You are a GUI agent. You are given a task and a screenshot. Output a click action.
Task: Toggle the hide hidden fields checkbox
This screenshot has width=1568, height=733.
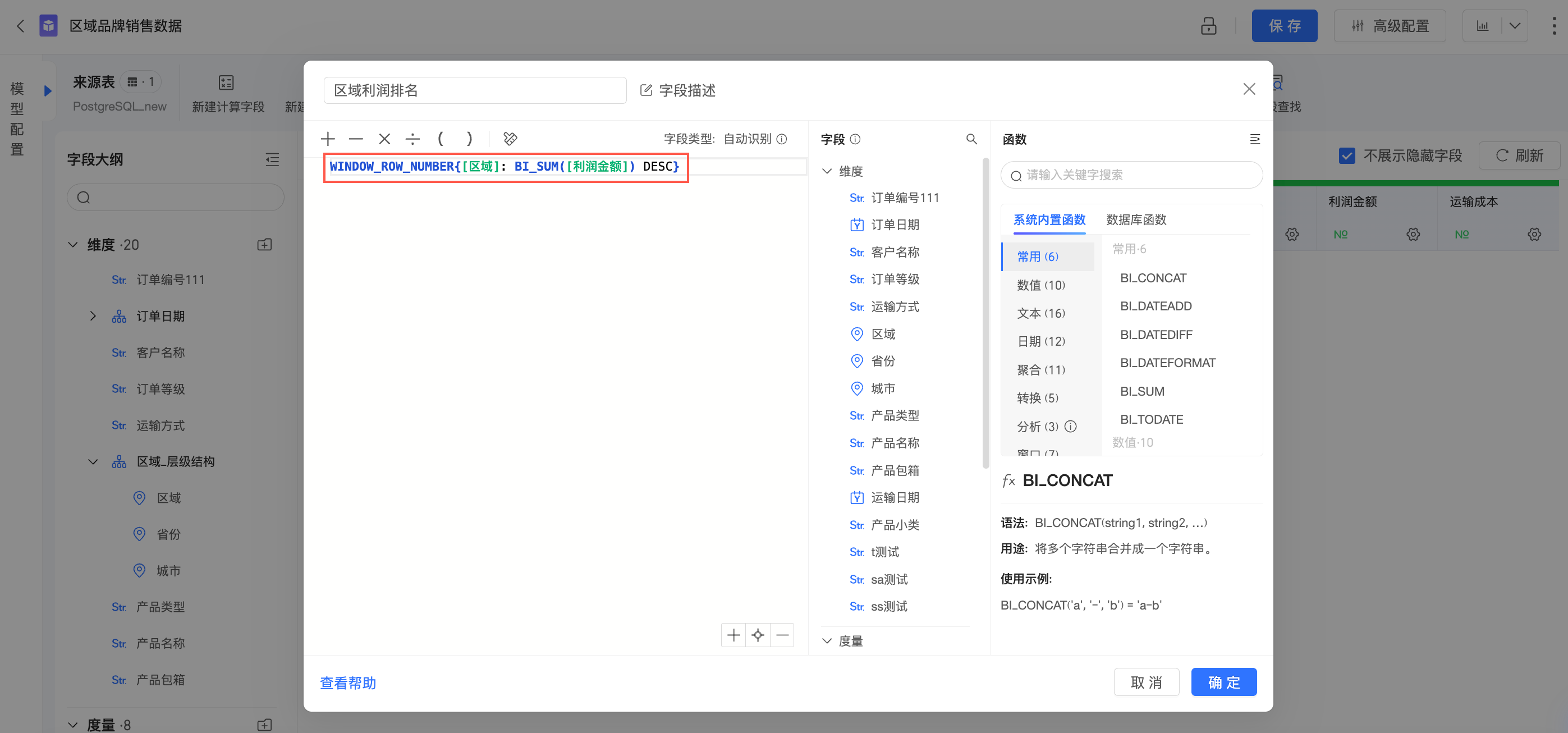click(x=1347, y=156)
